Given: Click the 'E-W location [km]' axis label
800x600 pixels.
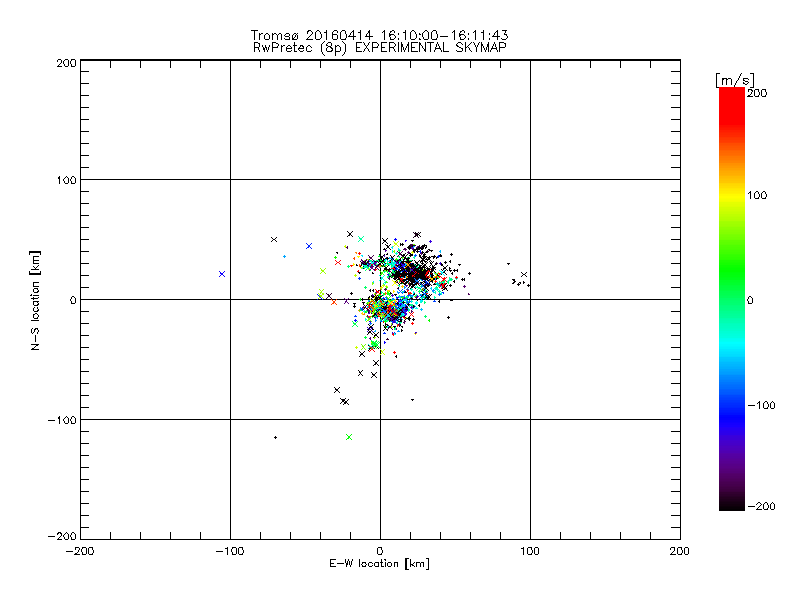Looking at the screenshot, I should pyautogui.click(x=379, y=564).
